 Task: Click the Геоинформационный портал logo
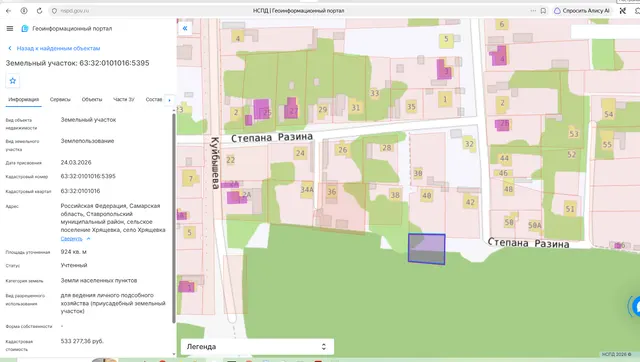coord(67,29)
